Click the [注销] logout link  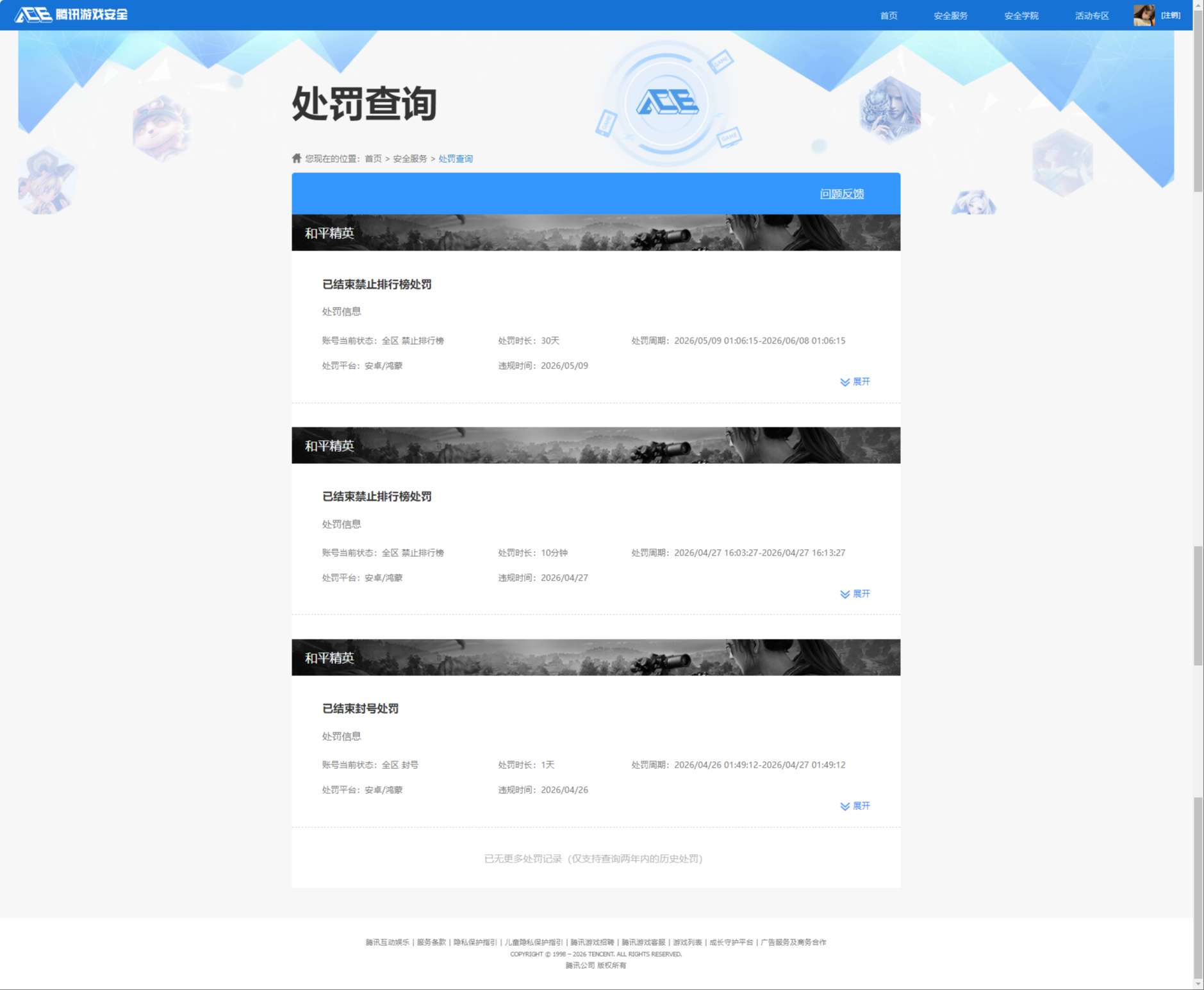point(1171,15)
